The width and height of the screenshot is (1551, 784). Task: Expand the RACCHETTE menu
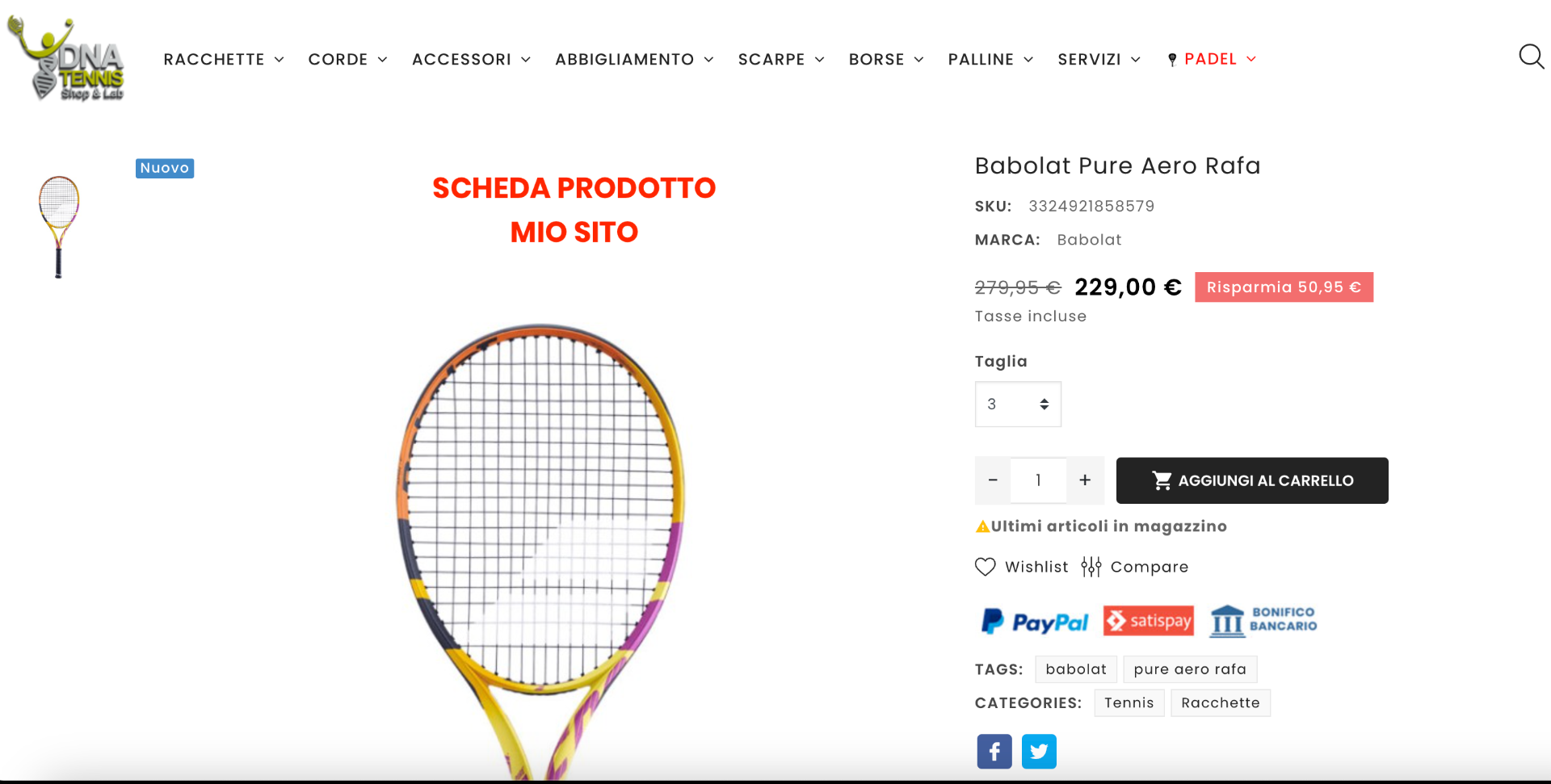point(224,59)
